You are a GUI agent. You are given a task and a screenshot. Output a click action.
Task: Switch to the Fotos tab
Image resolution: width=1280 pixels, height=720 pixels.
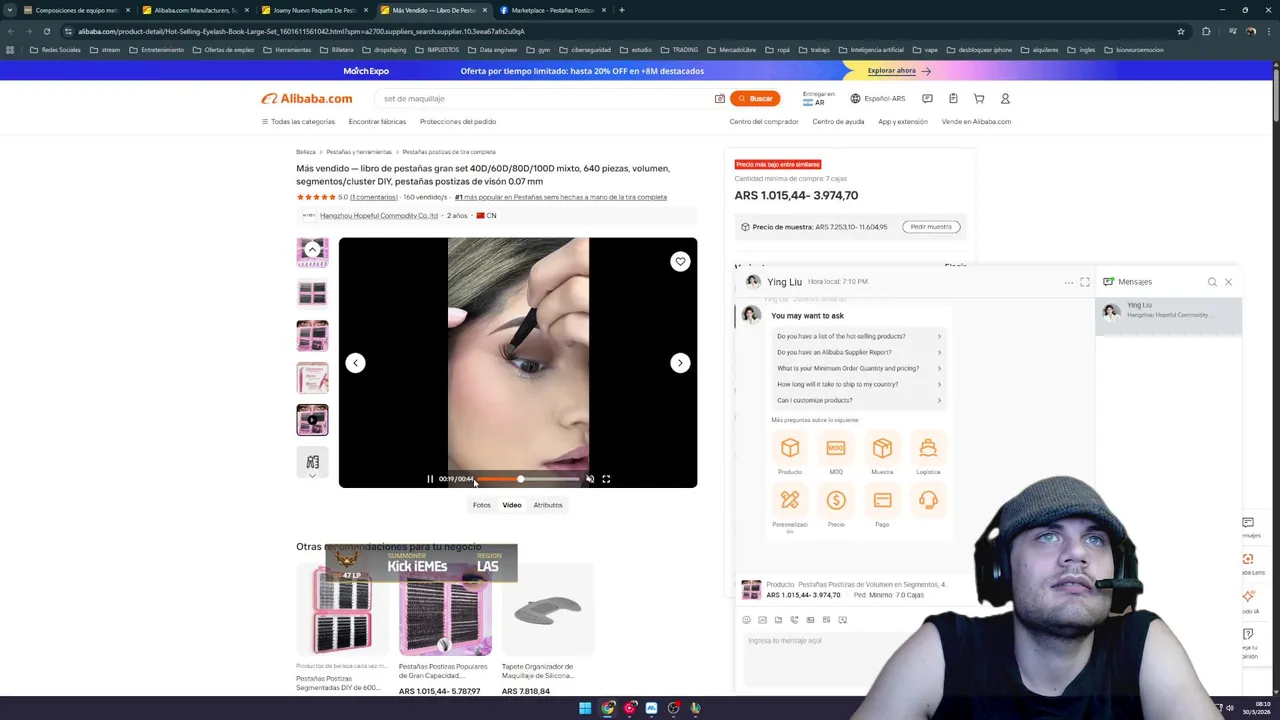click(482, 505)
